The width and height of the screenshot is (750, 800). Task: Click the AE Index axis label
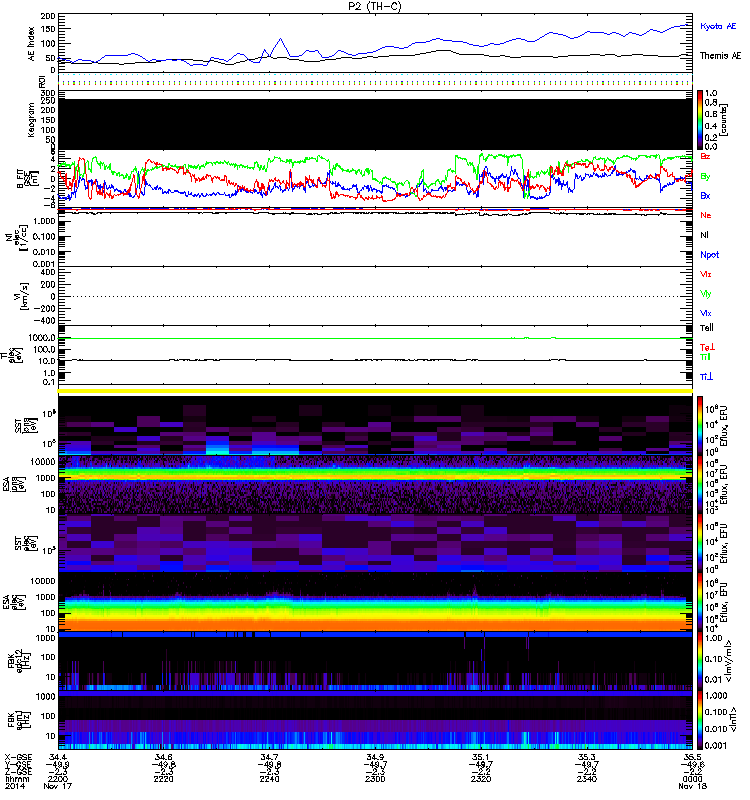tap(32, 44)
